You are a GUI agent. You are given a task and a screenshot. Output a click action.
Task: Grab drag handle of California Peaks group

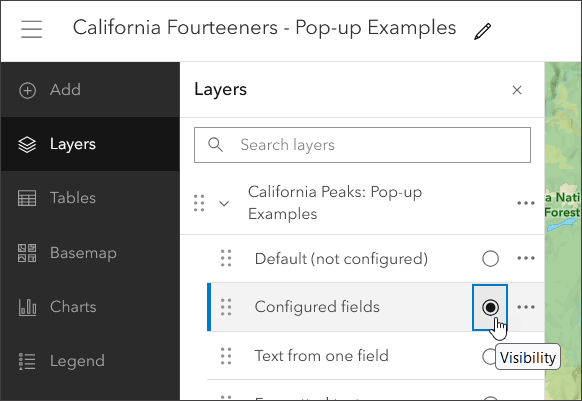199,203
